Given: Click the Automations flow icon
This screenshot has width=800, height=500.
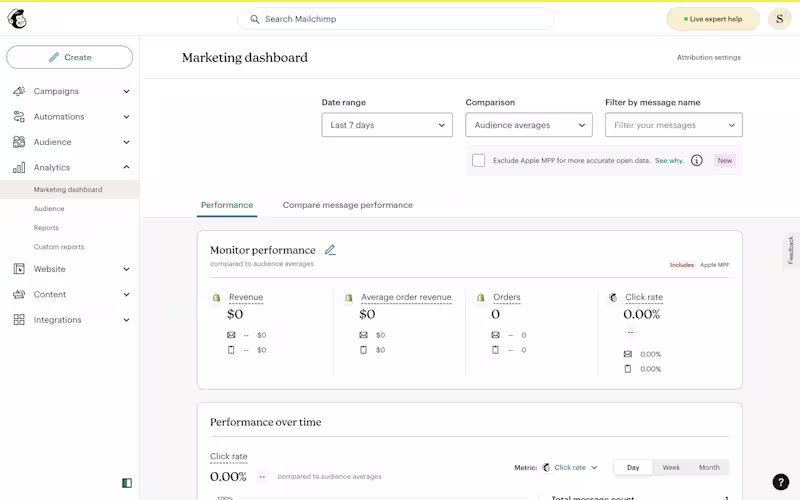Looking at the screenshot, I should click(19, 117).
